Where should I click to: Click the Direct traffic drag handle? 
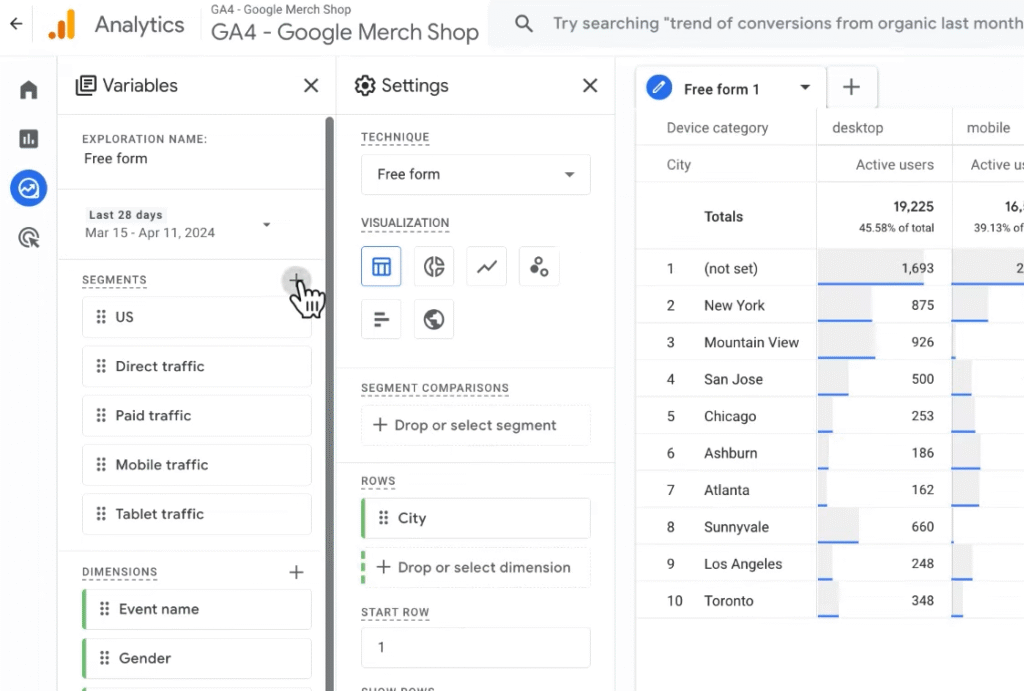click(x=101, y=366)
